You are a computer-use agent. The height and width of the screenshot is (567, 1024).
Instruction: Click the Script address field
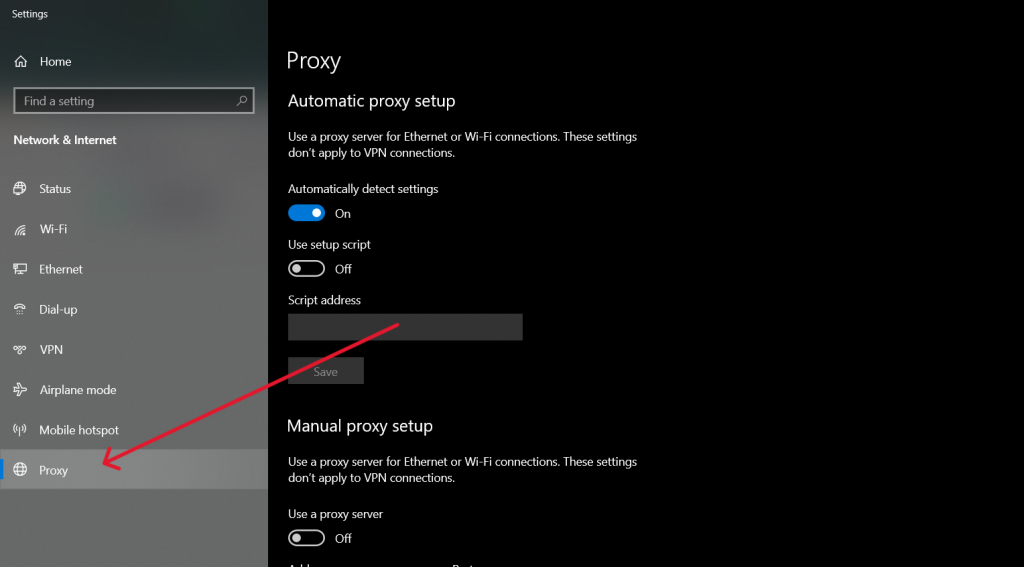(405, 327)
